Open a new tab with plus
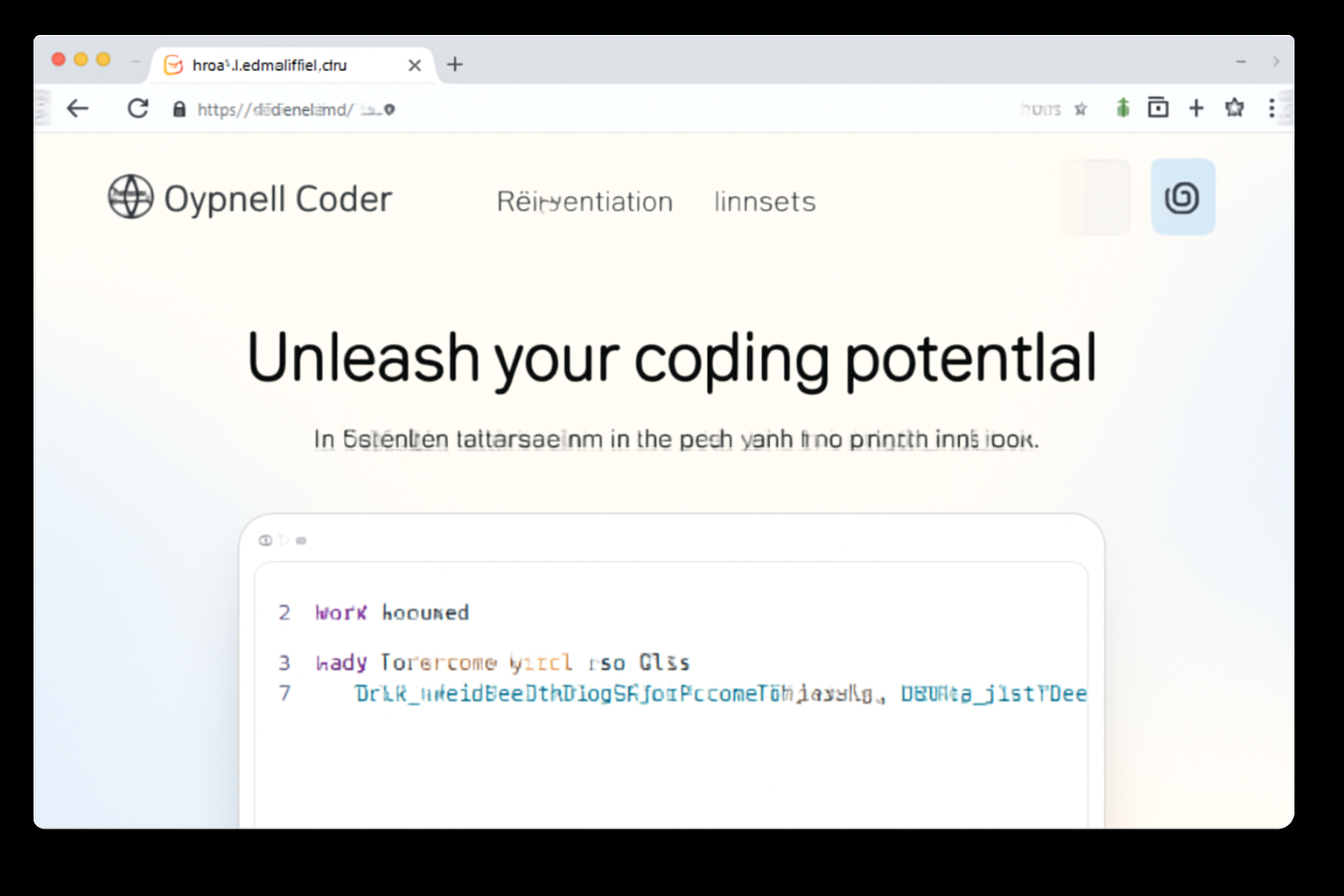 455,64
